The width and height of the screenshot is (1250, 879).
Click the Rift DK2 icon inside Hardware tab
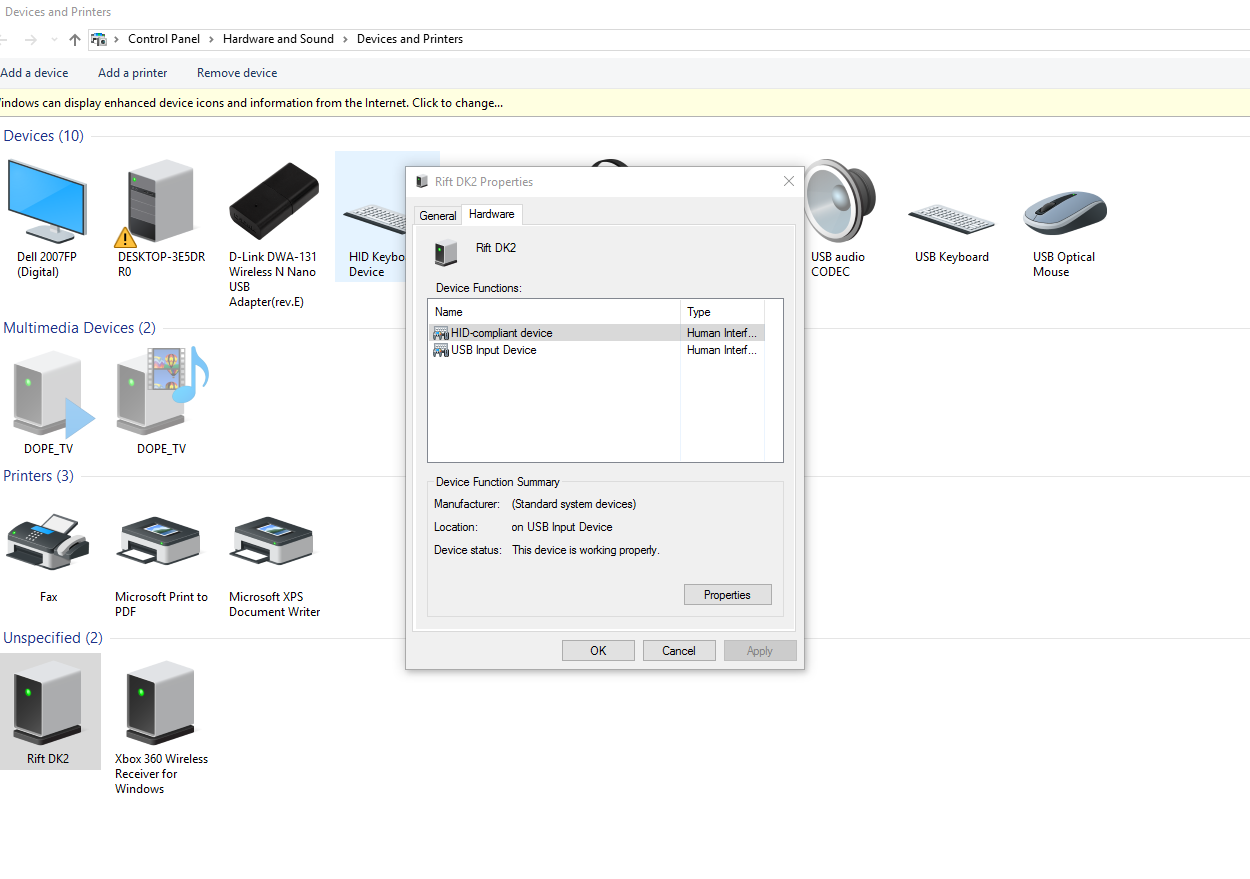(446, 252)
